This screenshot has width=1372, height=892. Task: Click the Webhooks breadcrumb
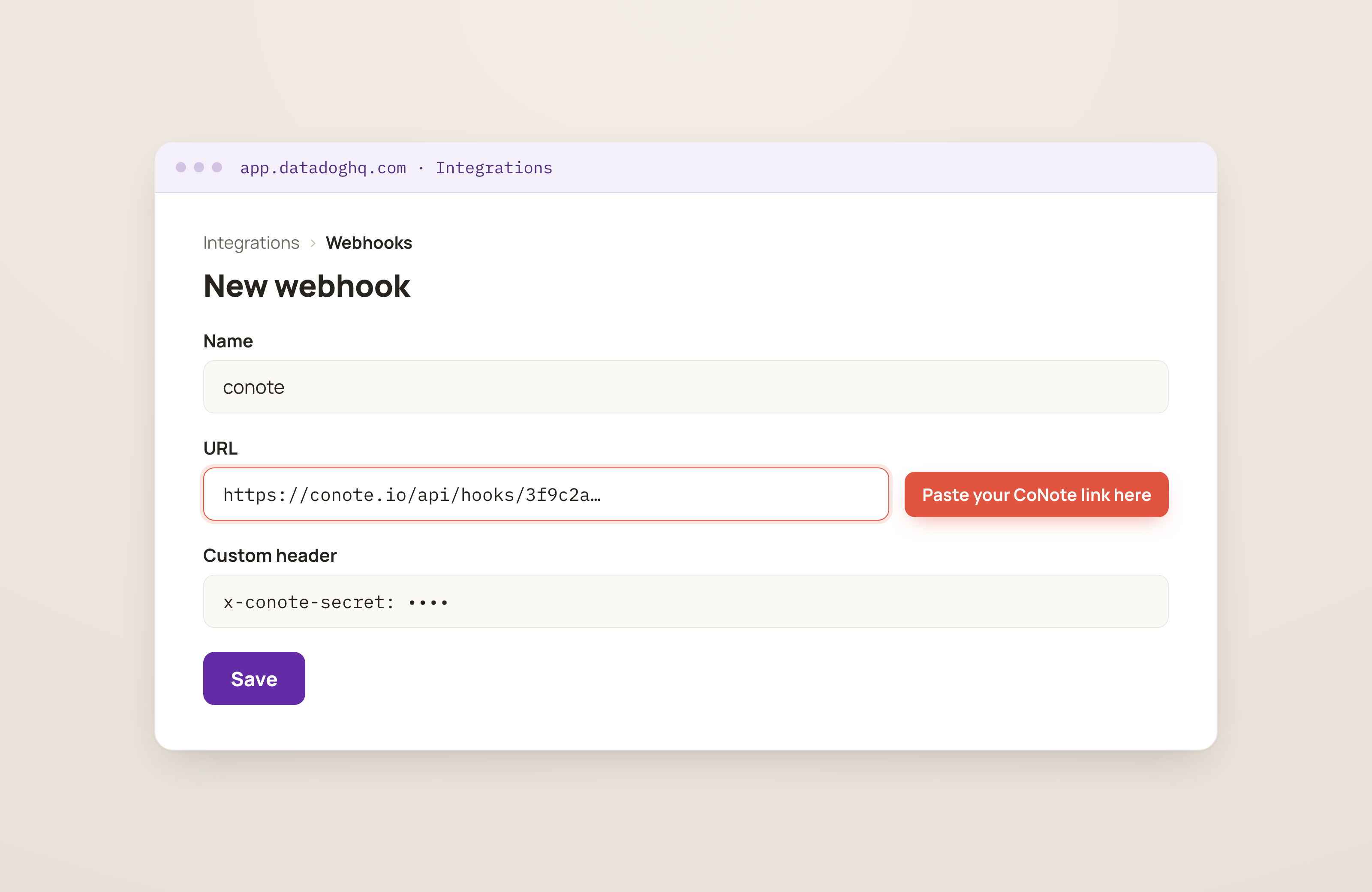[x=369, y=243]
